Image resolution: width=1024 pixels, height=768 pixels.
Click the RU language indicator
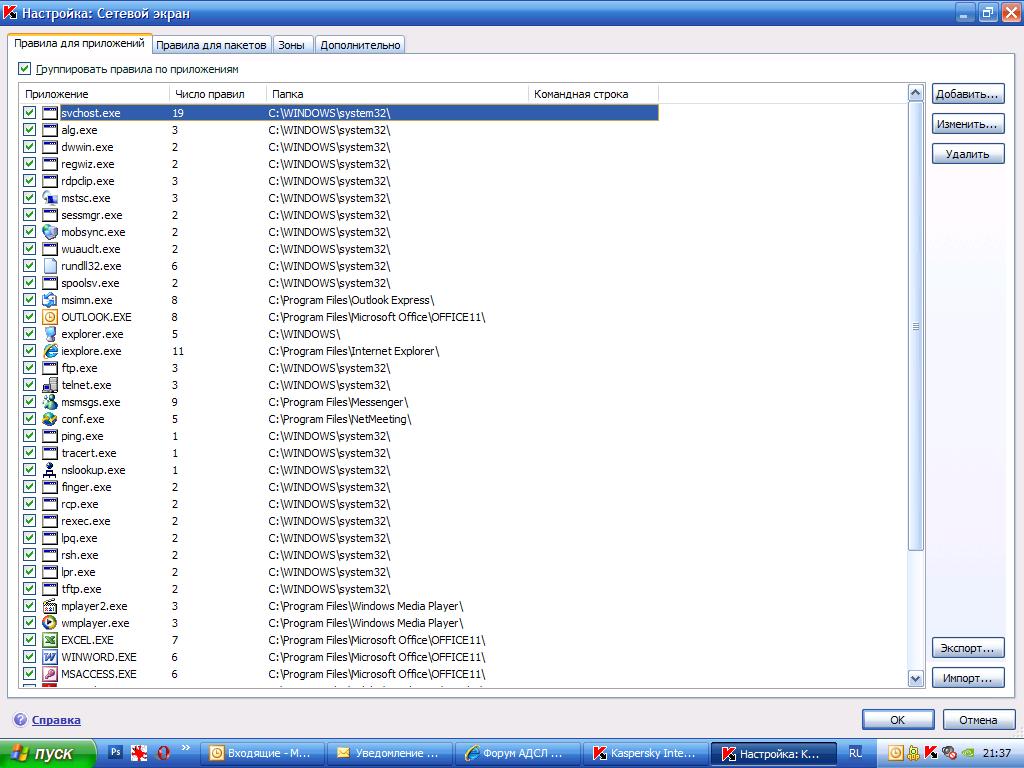point(856,753)
